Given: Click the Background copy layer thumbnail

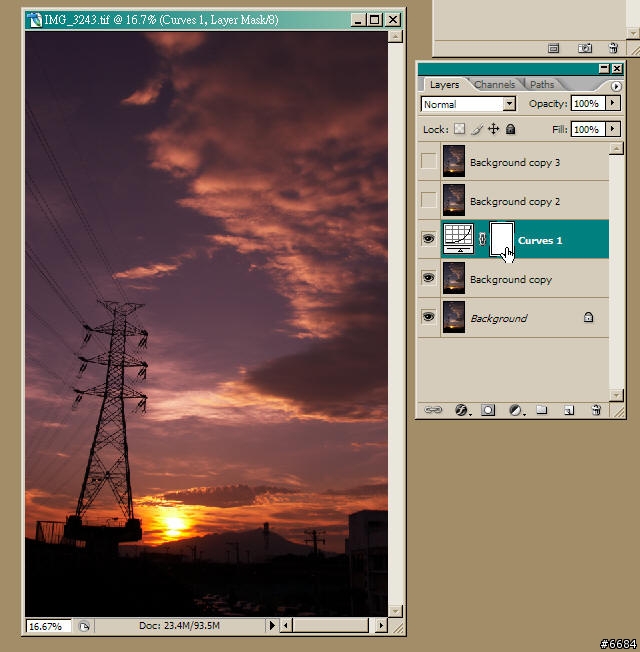Looking at the screenshot, I should 454,278.
